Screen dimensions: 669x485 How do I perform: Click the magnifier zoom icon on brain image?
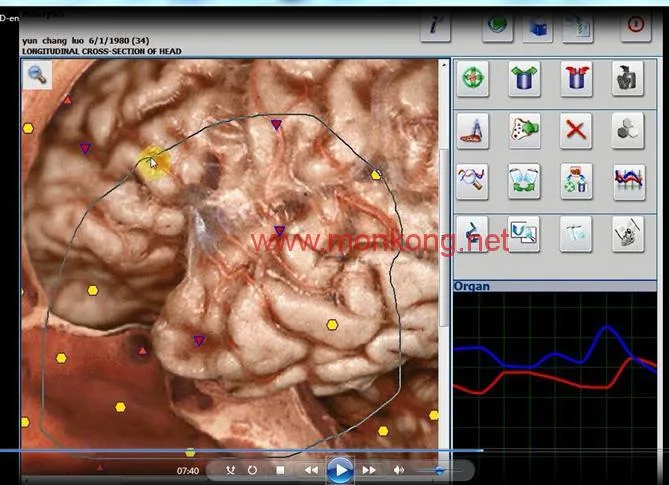coord(37,75)
